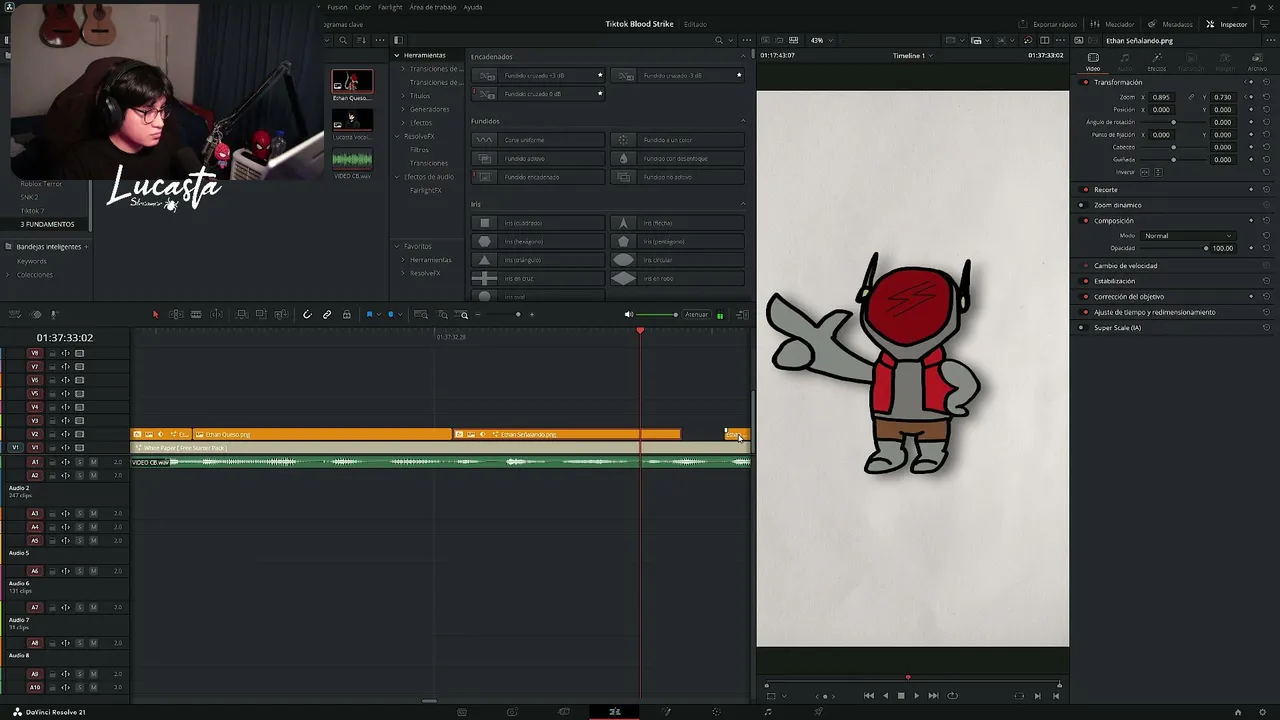Image resolution: width=1280 pixels, height=720 pixels.
Task: Click the play forward button
Action: pos(916,696)
